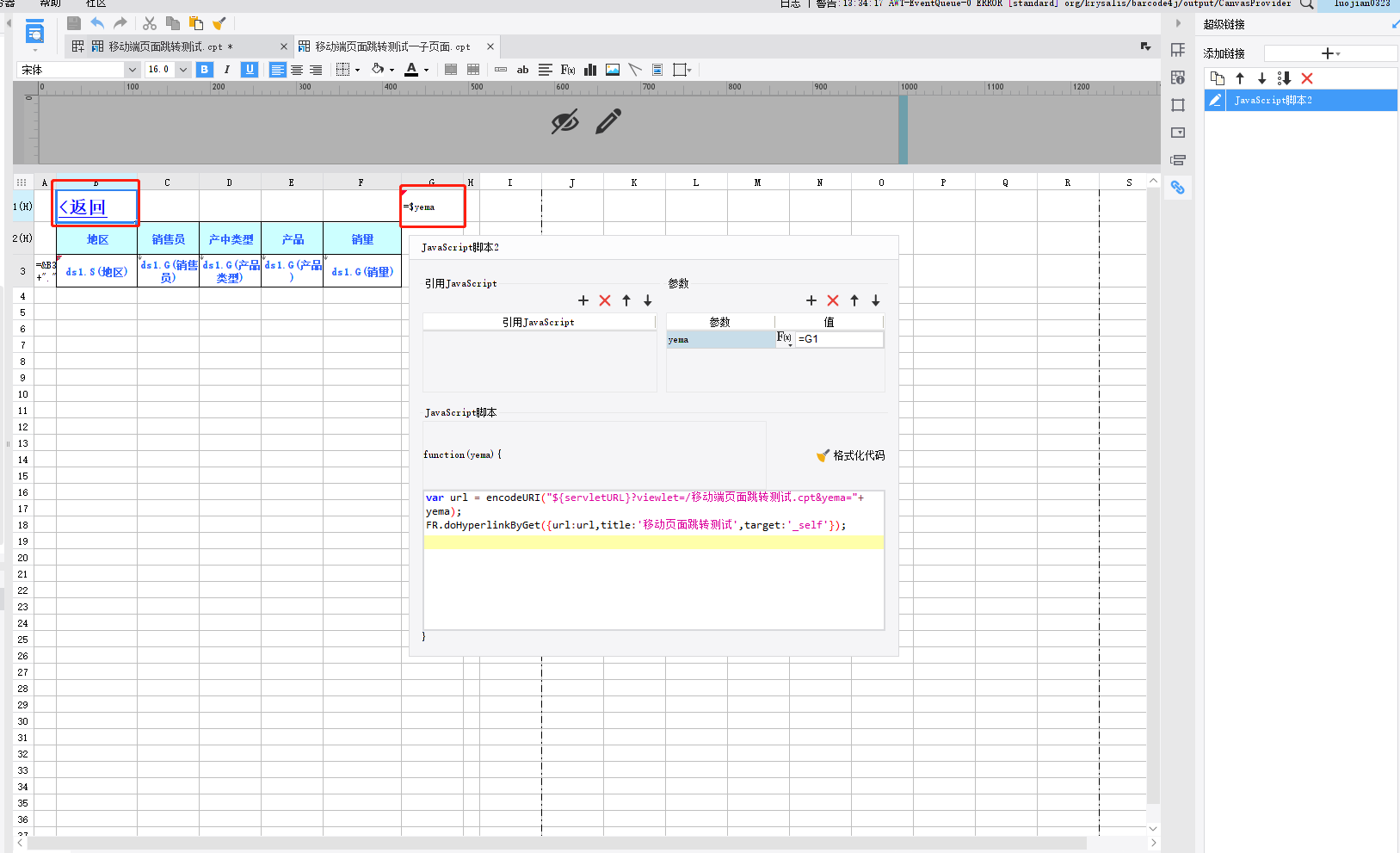
Task: Undo the last action
Action: point(97,23)
